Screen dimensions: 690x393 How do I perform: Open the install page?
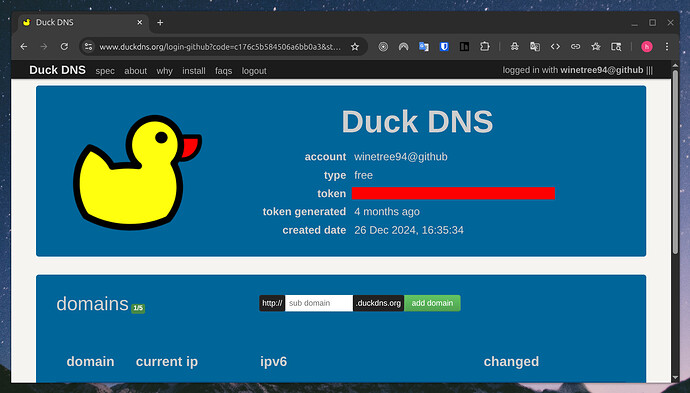tap(194, 71)
